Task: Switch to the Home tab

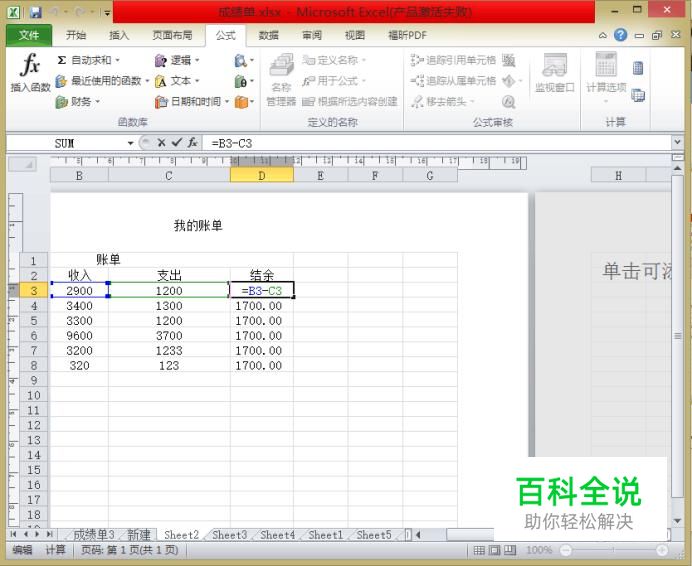Action: click(x=76, y=35)
